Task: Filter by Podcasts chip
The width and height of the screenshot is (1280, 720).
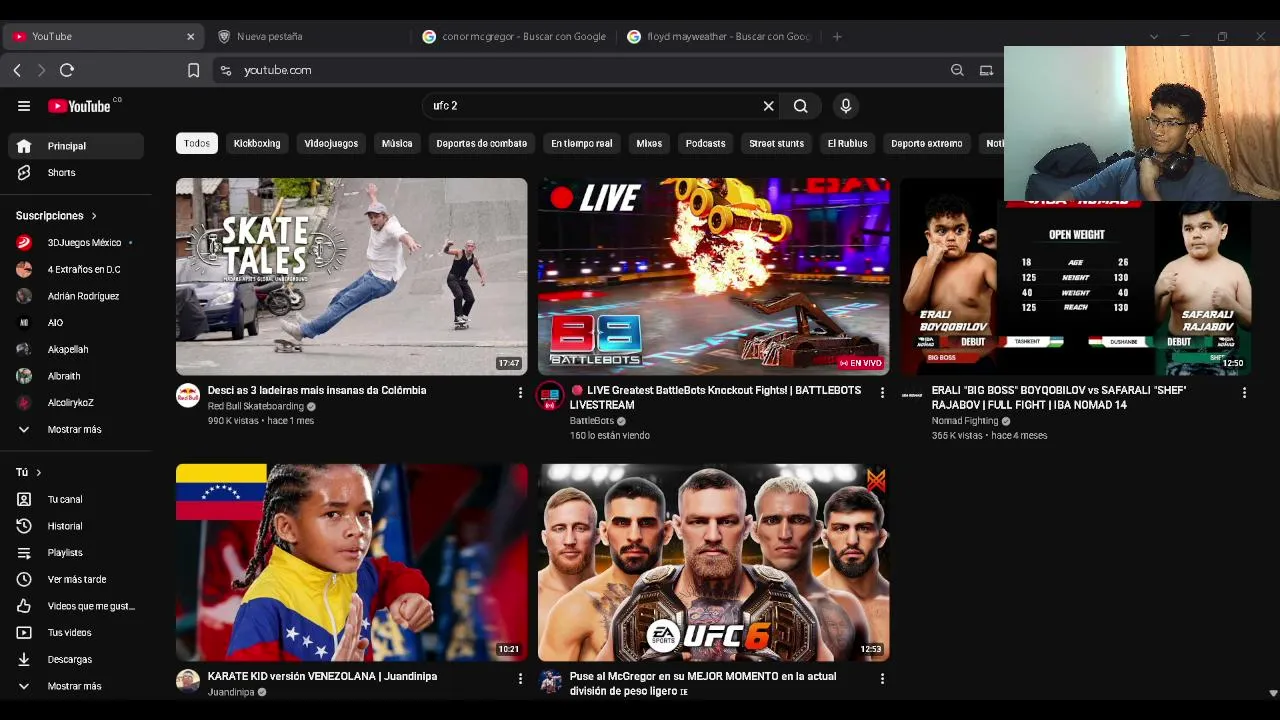Action: 705,143
